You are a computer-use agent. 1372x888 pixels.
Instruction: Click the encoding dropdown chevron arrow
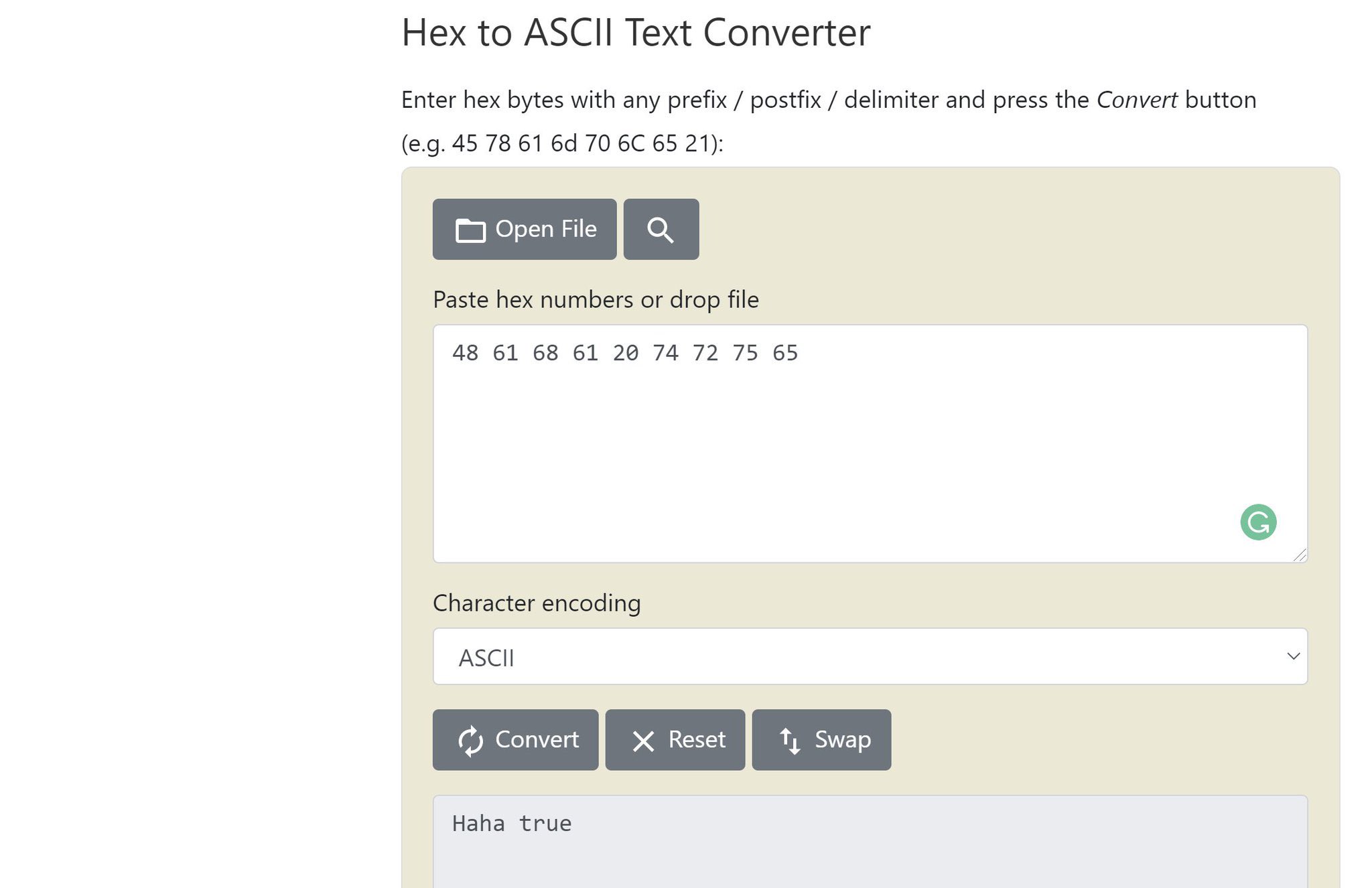pos(1294,657)
